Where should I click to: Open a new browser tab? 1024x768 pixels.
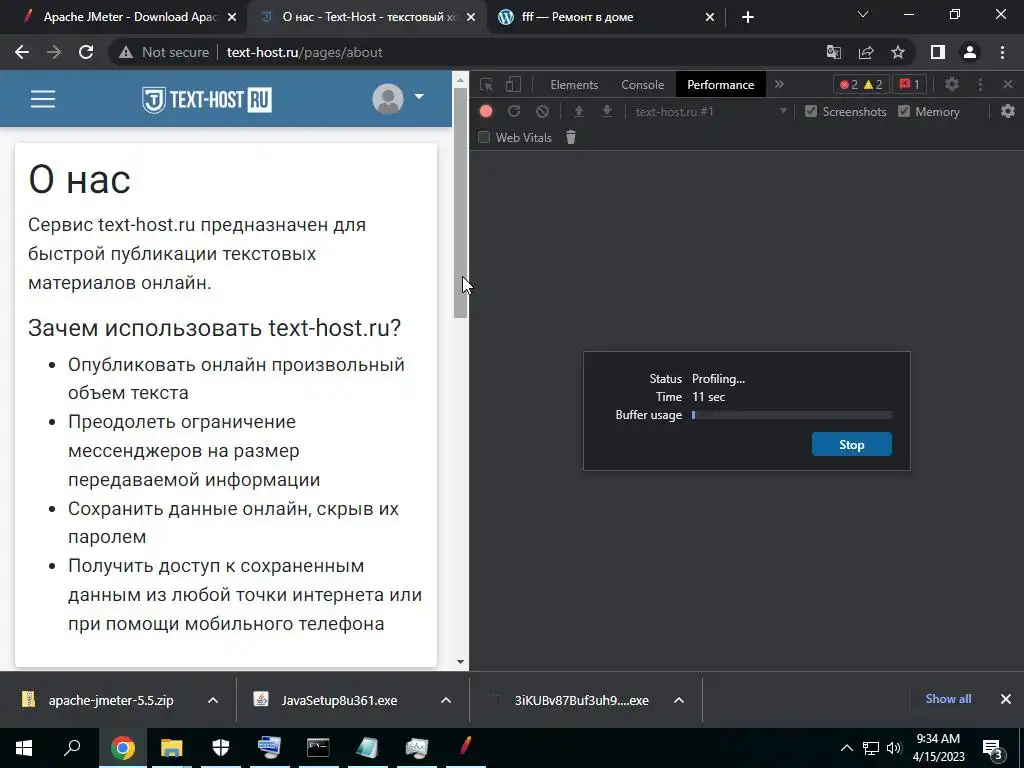[x=748, y=18]
